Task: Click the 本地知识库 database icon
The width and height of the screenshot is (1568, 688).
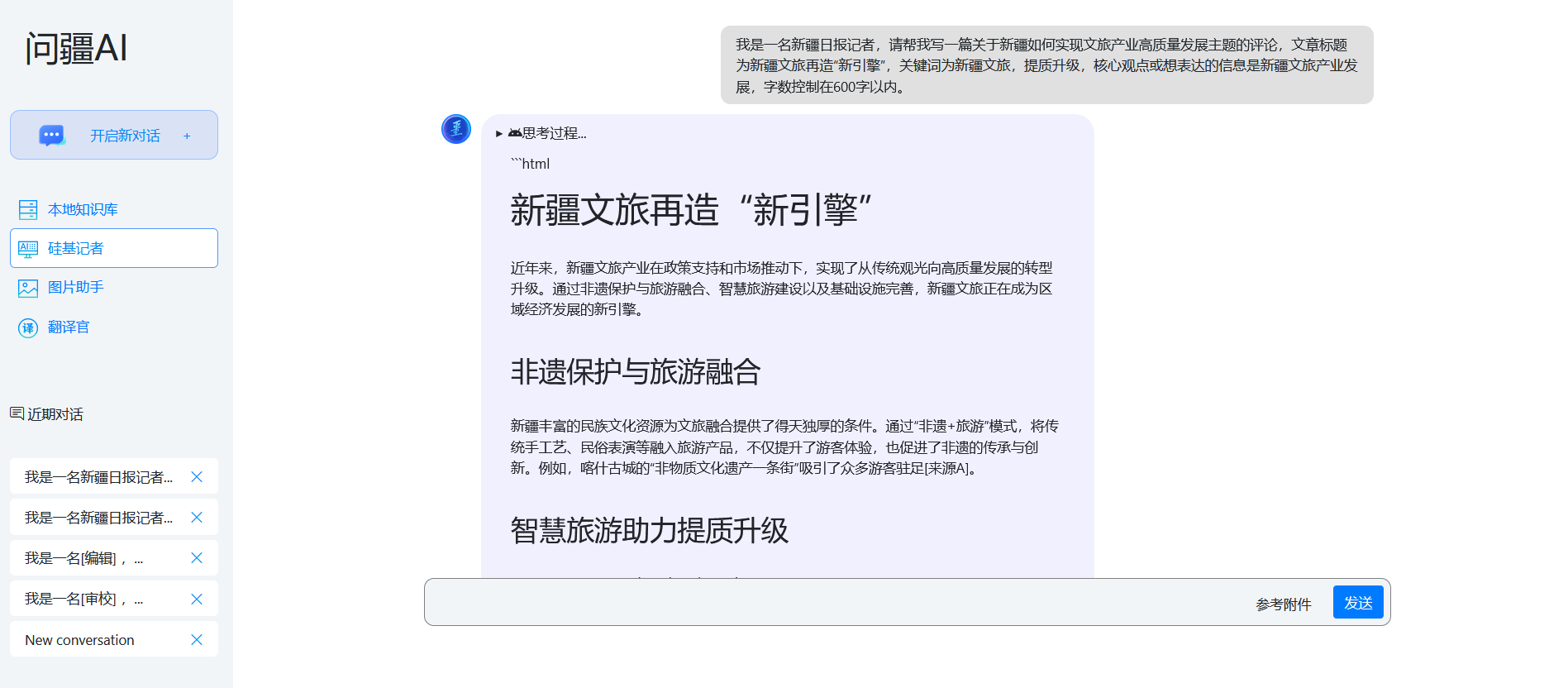Action: [x=28, y=210]
